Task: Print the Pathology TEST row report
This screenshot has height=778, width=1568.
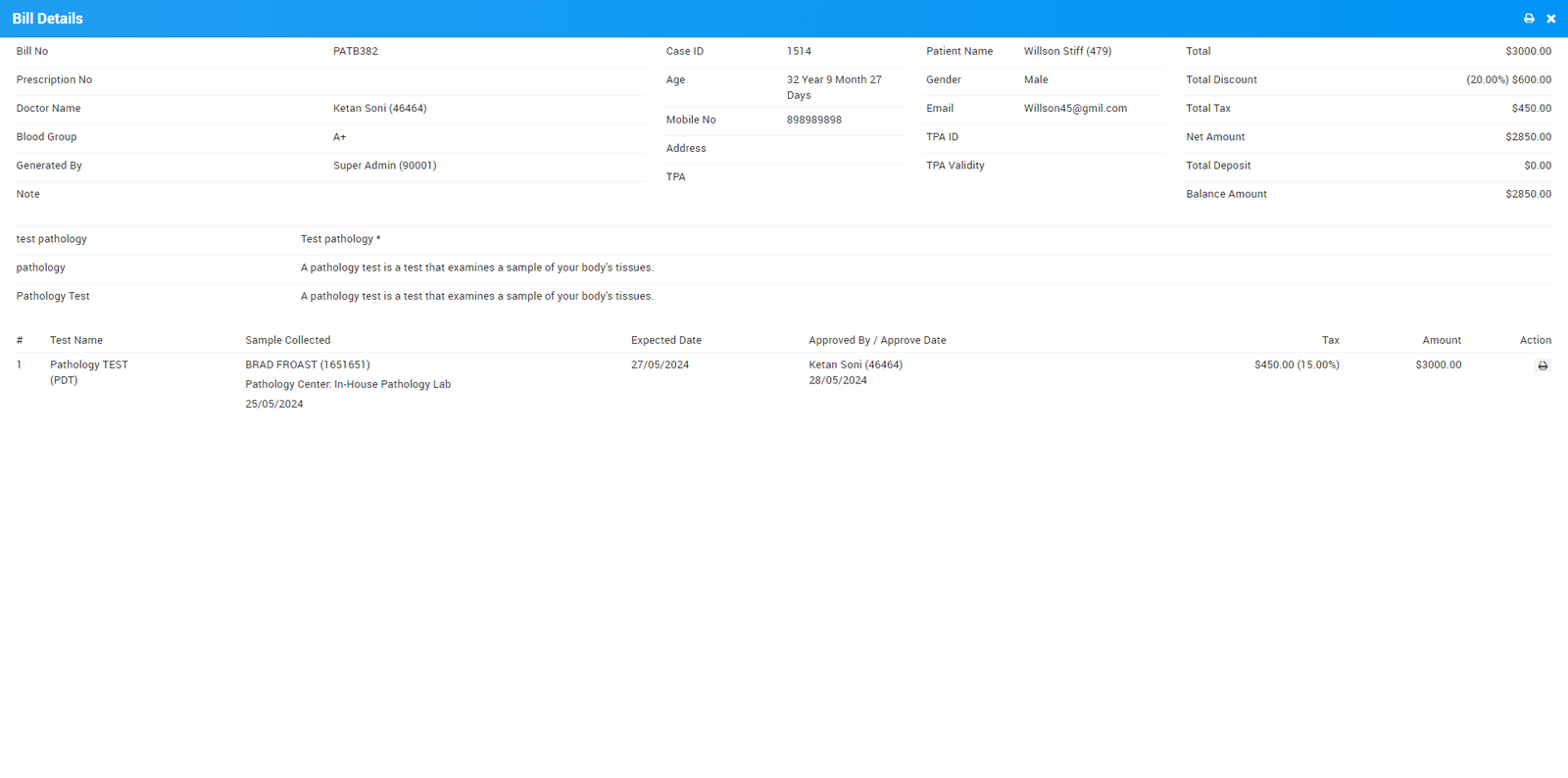Action: click(1543, 365)
